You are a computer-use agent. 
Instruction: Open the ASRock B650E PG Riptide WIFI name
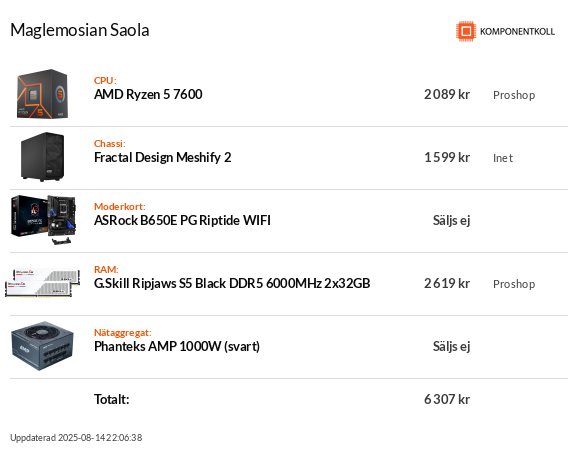coord(182,220)
